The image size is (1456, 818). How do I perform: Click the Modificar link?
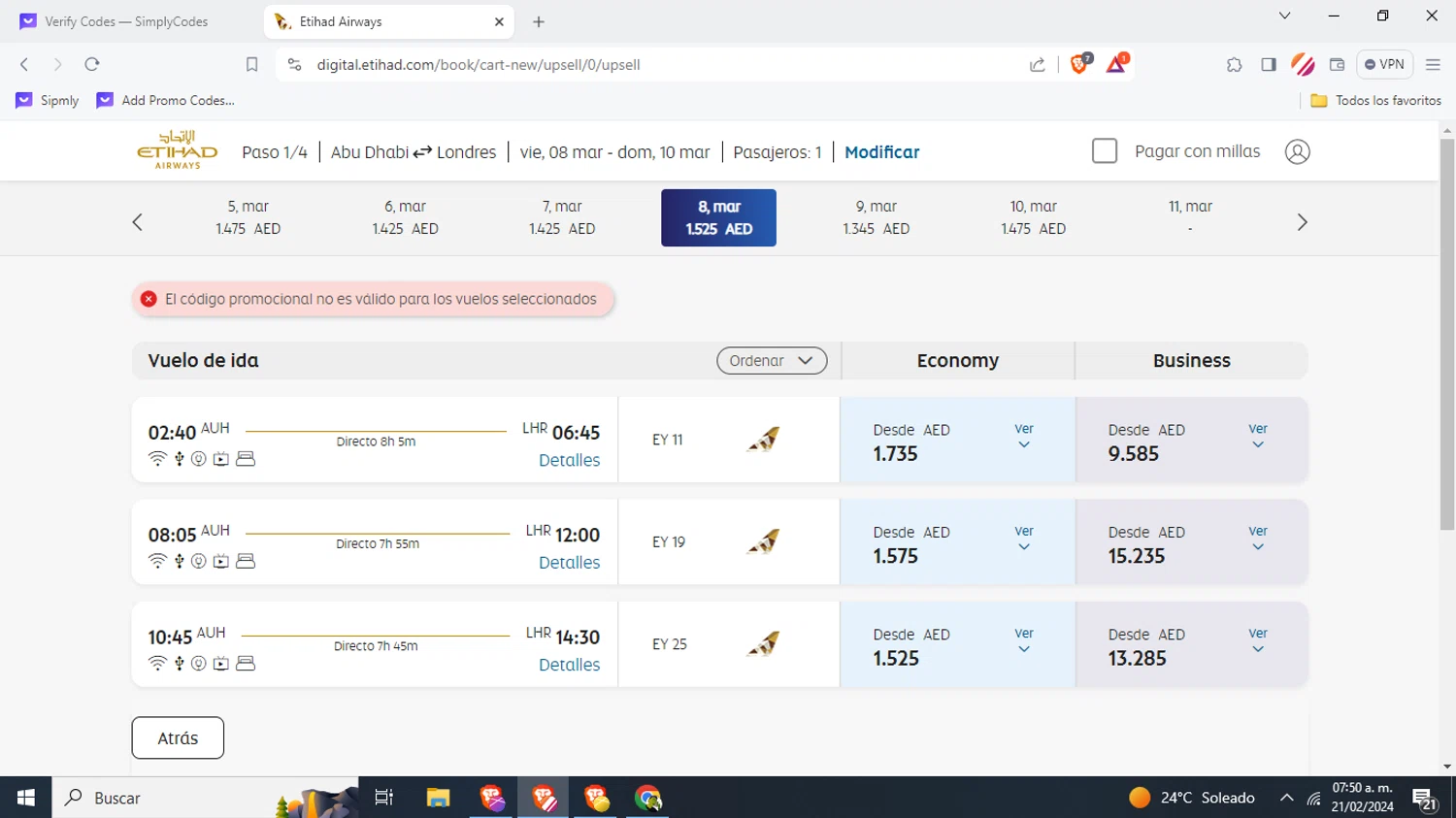point(881,152)
